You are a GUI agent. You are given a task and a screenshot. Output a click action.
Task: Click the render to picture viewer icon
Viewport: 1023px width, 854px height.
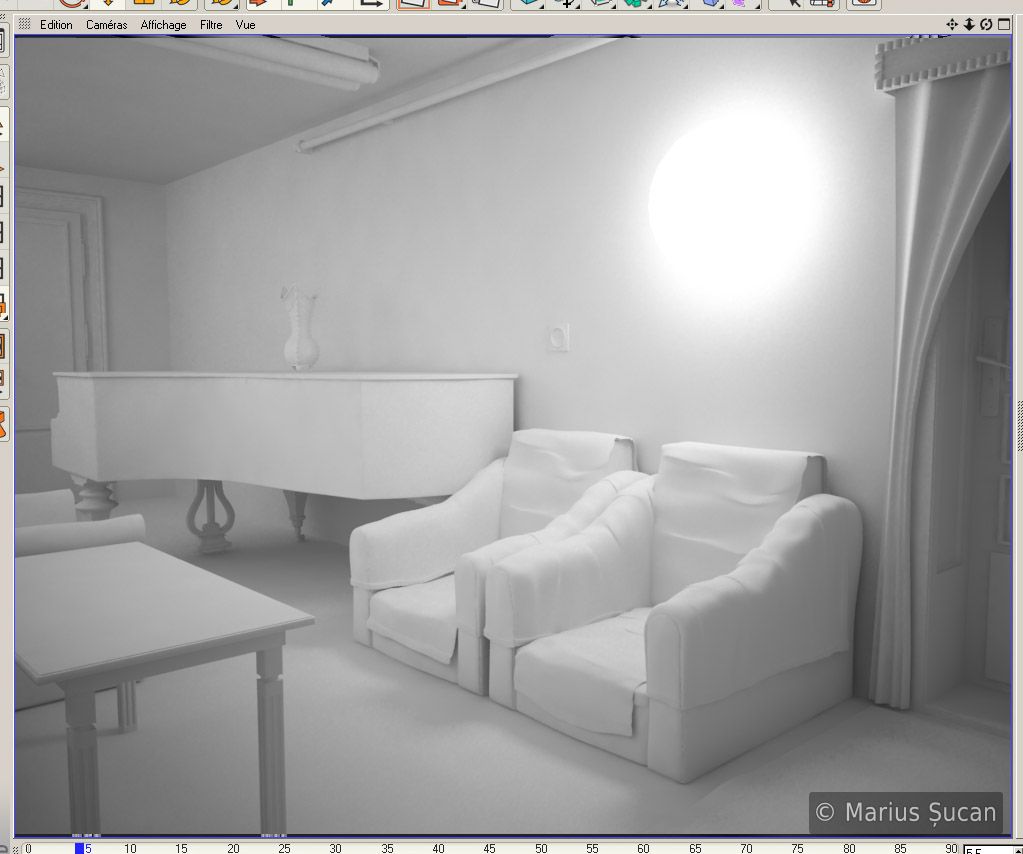[449, 3]
